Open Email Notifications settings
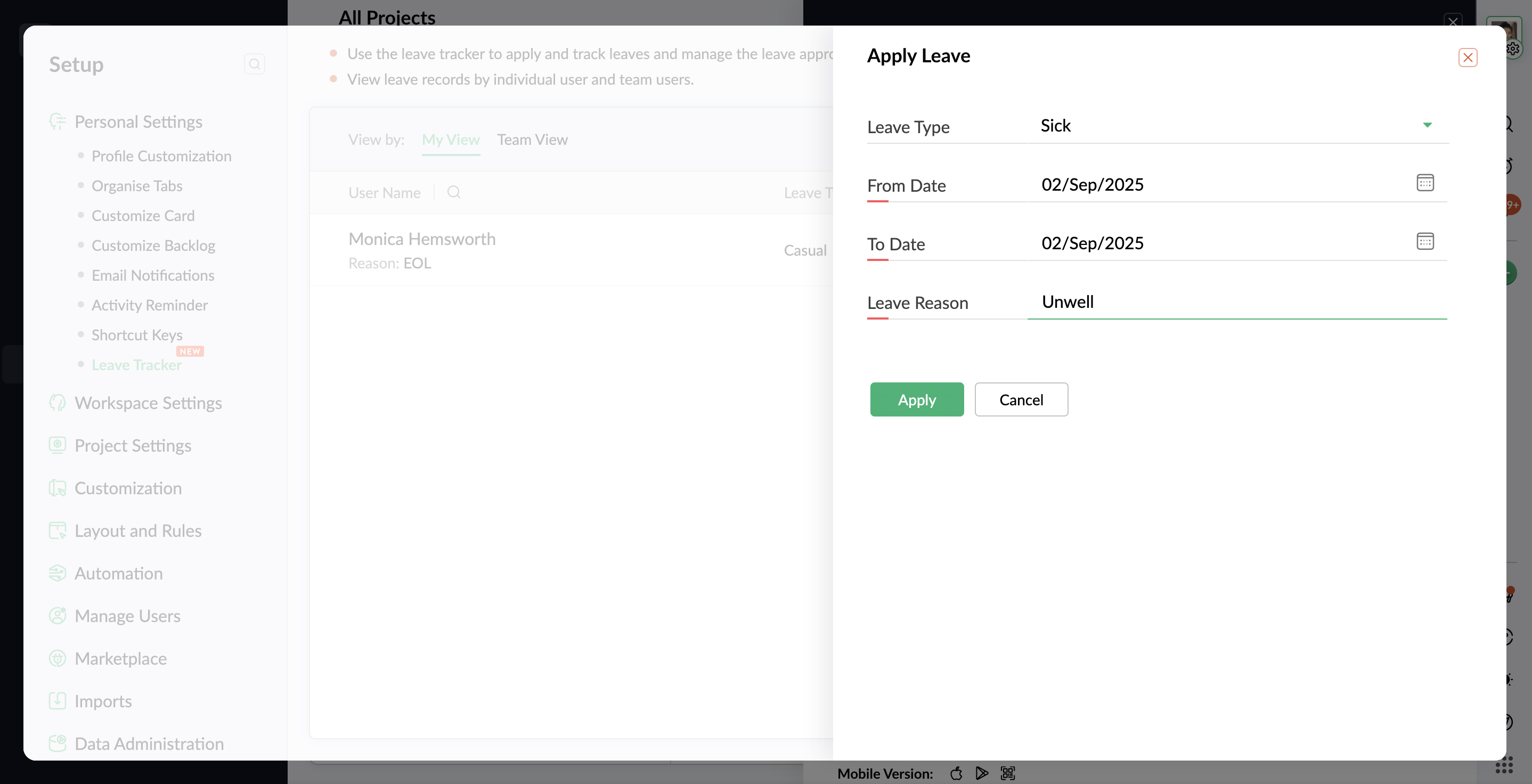 [153, 275]
